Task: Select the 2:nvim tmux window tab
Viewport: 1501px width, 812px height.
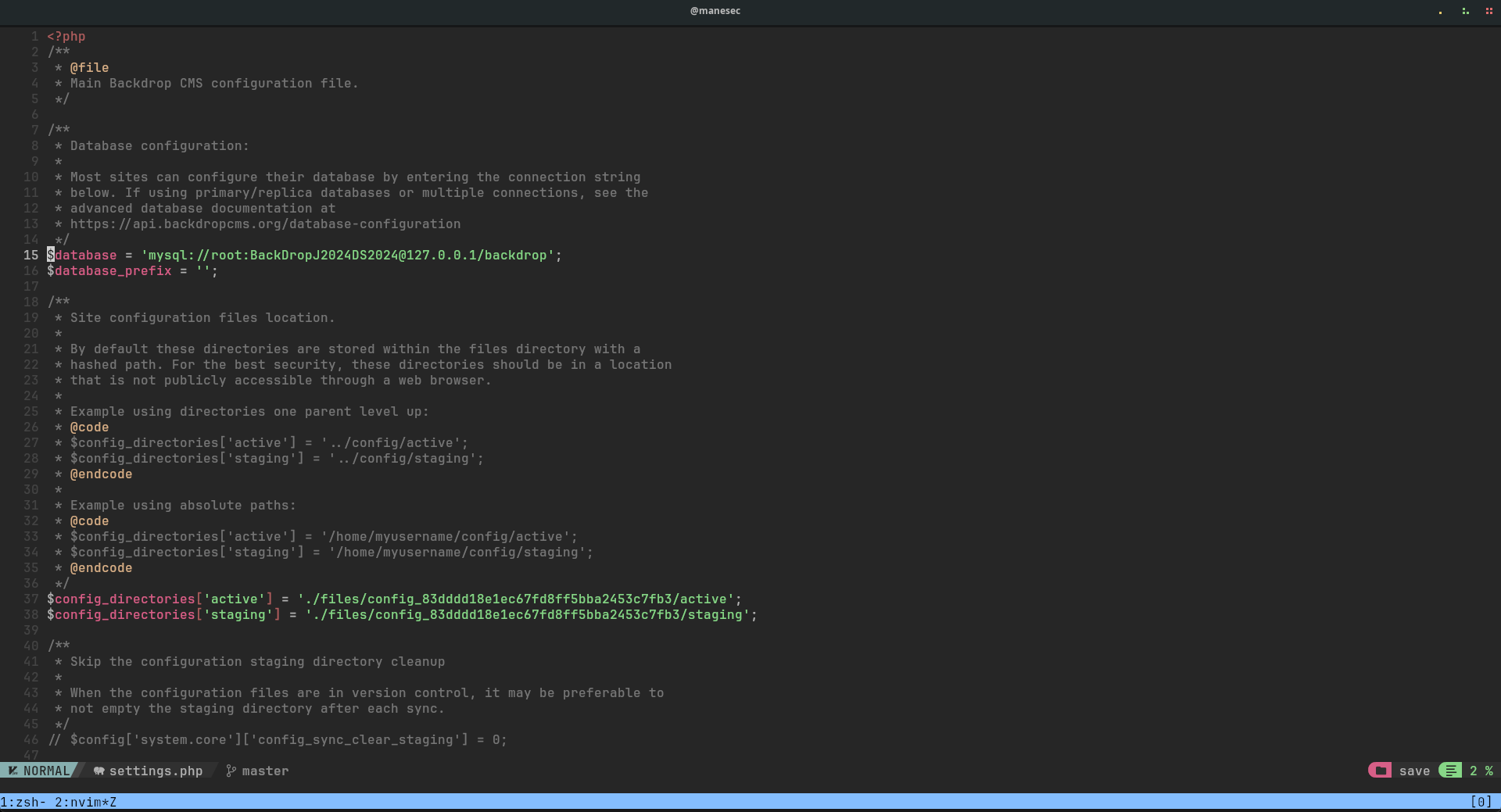Action: pyautogui.click(x=86, y=802)
